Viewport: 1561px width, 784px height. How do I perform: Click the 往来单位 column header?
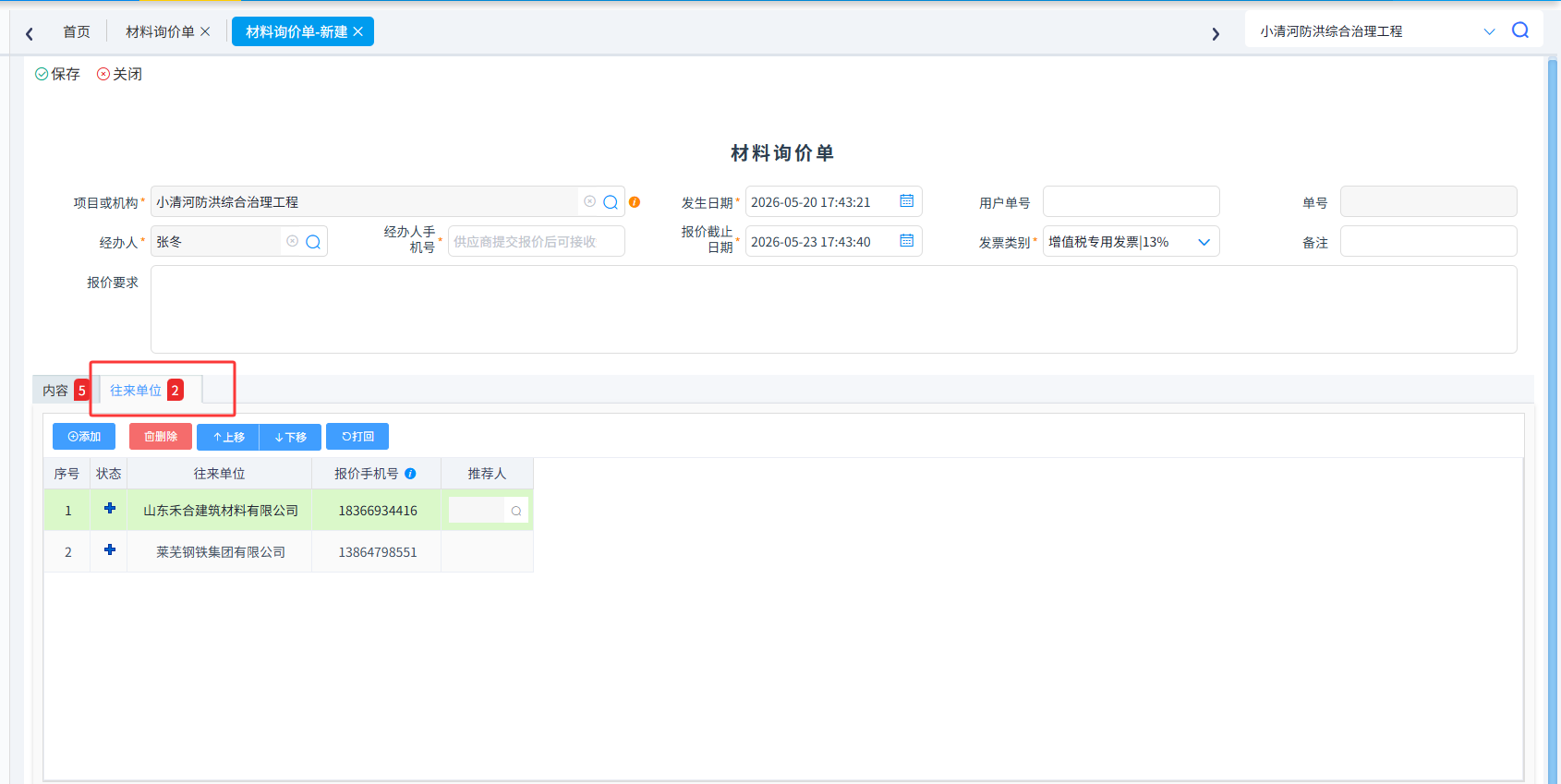tap(219, 474)
